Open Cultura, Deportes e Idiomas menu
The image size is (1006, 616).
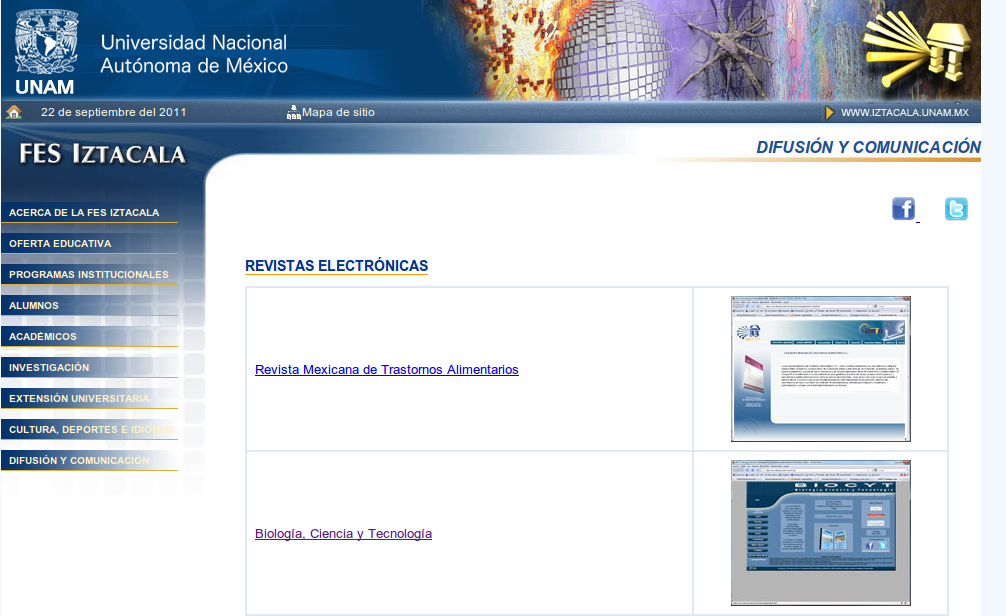[x=89, y=429]
